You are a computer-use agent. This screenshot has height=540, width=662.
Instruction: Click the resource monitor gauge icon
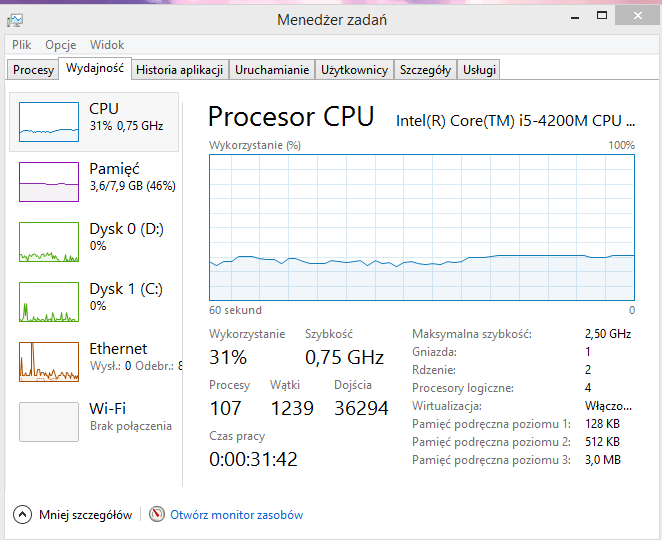(157, 514)
